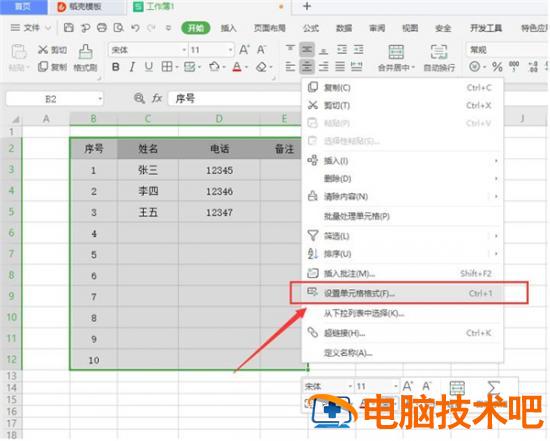This screenshot has width=550, height=441.
Task: Toggle Bold formatting
Action: pyautogui.click(x=115, y=67)
